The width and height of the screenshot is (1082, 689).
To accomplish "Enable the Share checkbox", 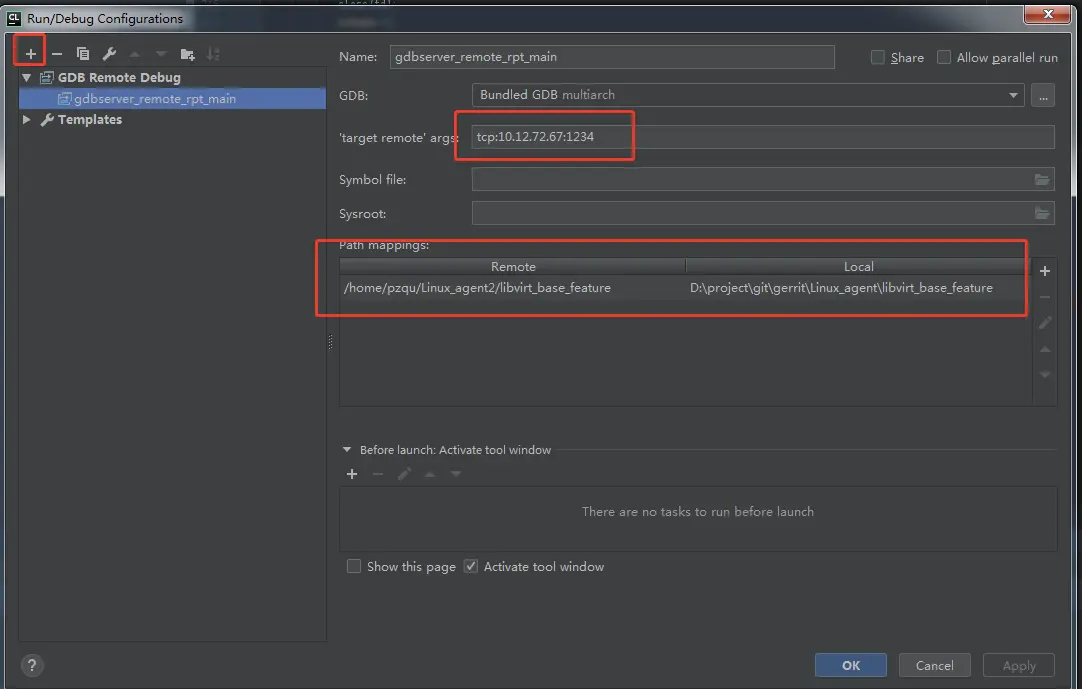I will pos(877,57).
